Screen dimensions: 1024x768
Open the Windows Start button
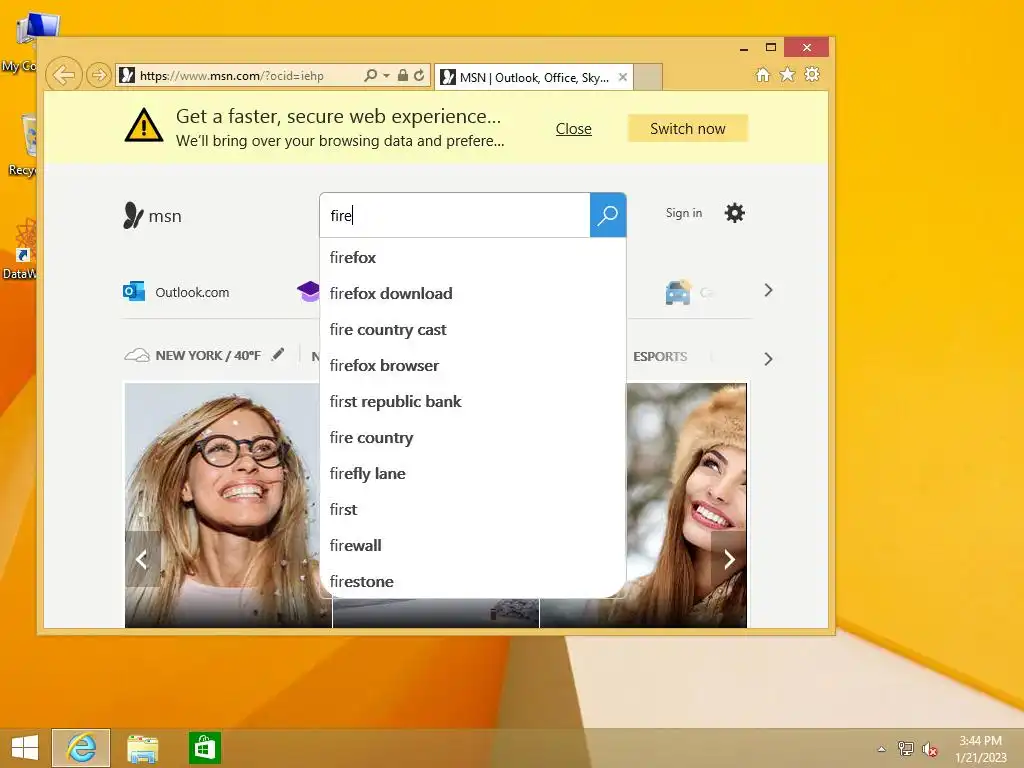25,748
